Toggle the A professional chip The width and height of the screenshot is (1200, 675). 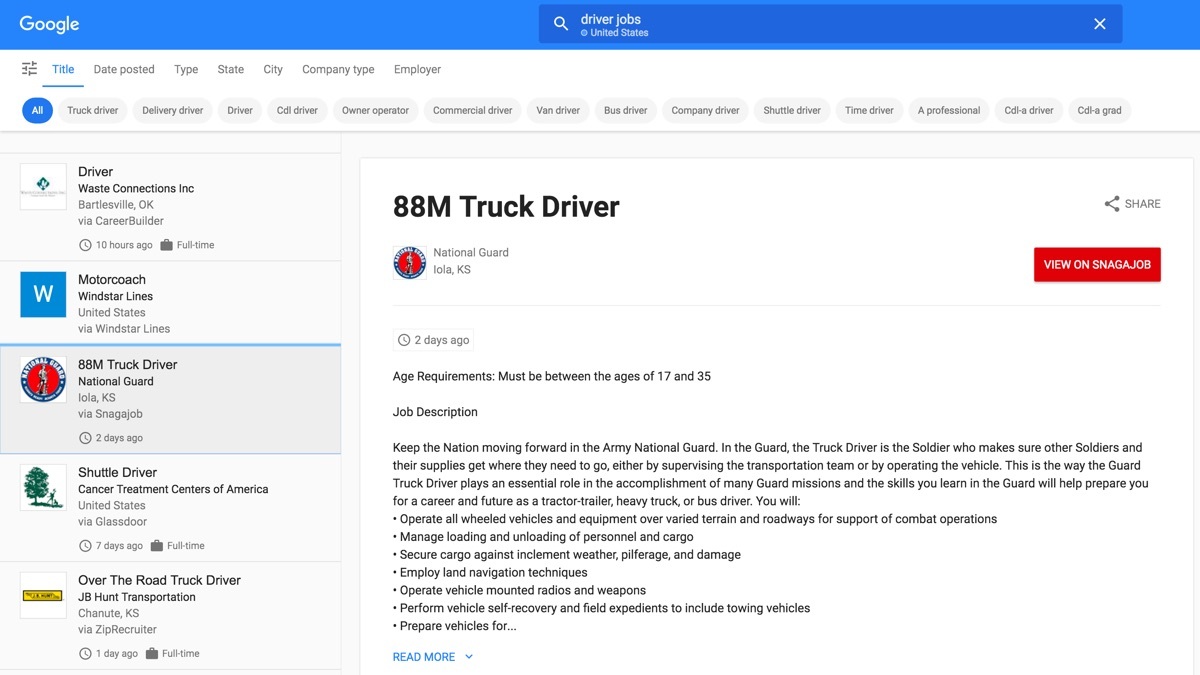949,110
